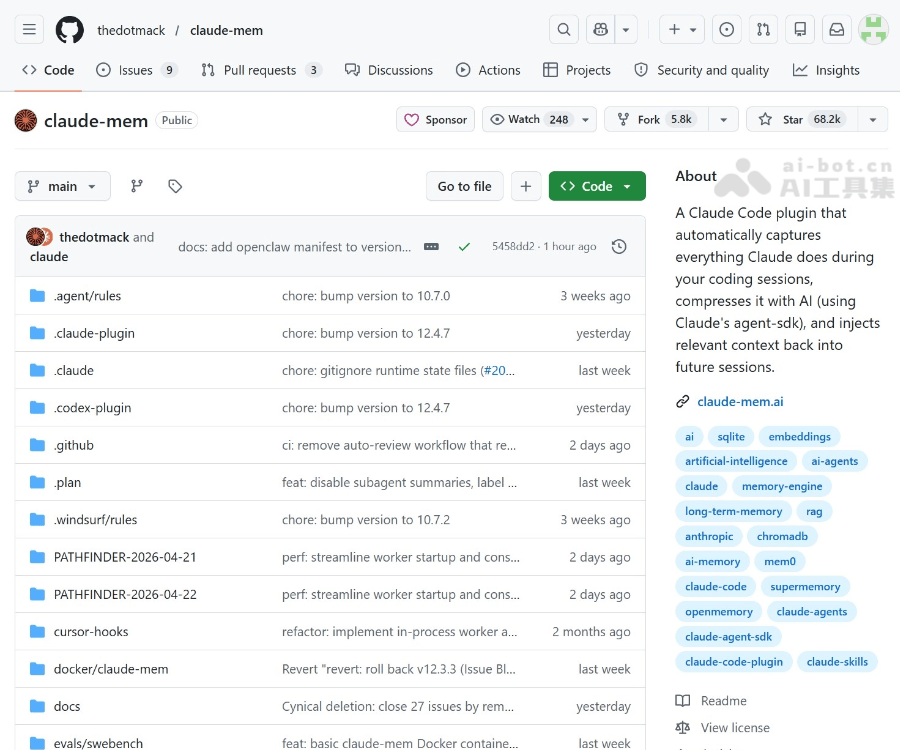Open the search magnifier button
This screenshot has height=750, width=900.
(x=564, y=29)
